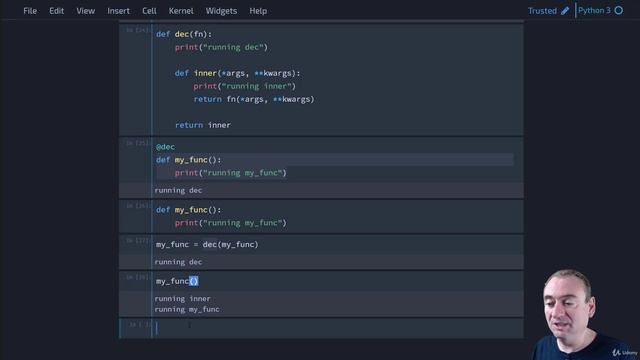Click the 'running my_func' output line
The height and width of the screenshot is (360, 640).
(x=187, y=309)
